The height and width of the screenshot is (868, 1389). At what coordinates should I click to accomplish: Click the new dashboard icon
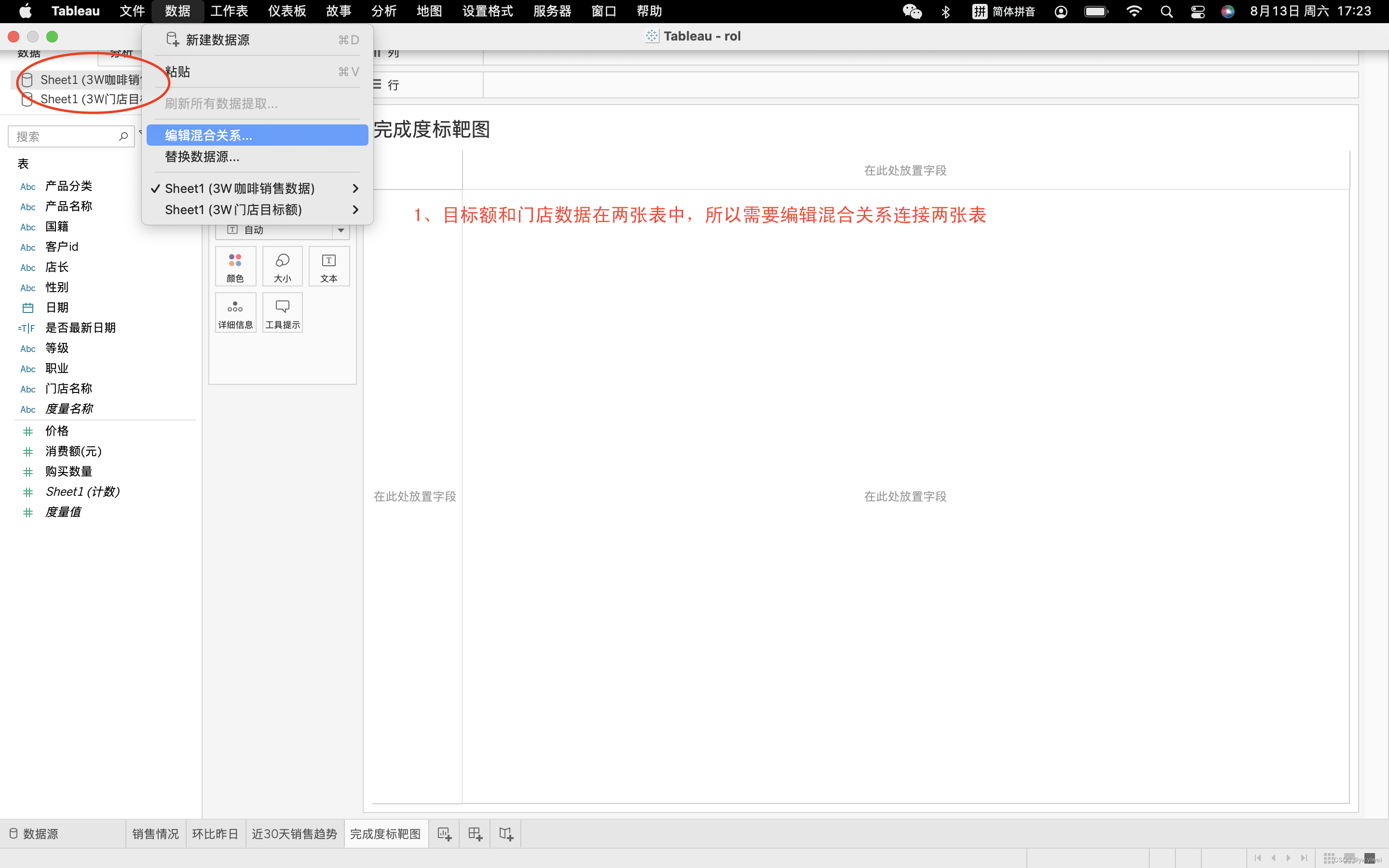tap(475, 834)
